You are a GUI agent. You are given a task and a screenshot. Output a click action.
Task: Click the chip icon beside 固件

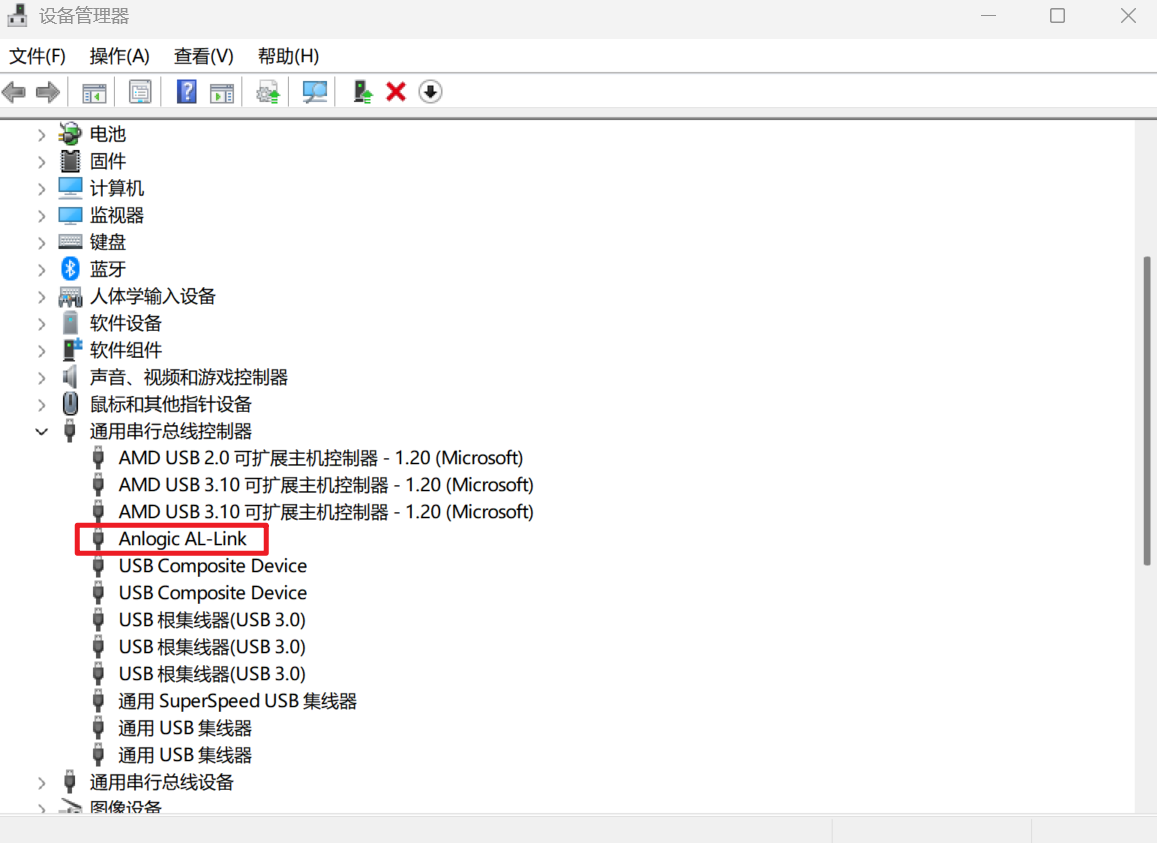70,161
